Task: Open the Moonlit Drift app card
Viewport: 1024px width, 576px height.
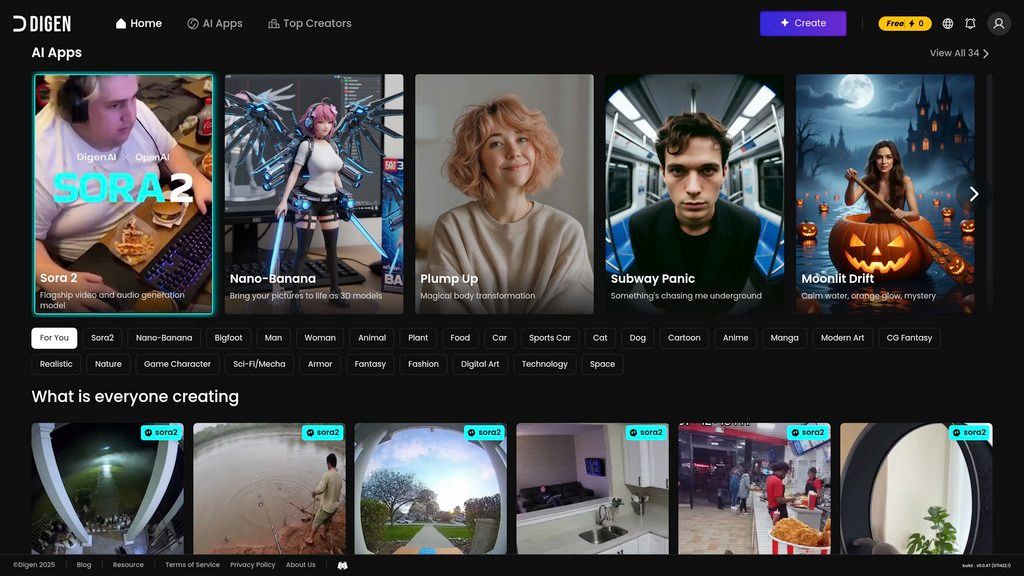Action: 885,194
